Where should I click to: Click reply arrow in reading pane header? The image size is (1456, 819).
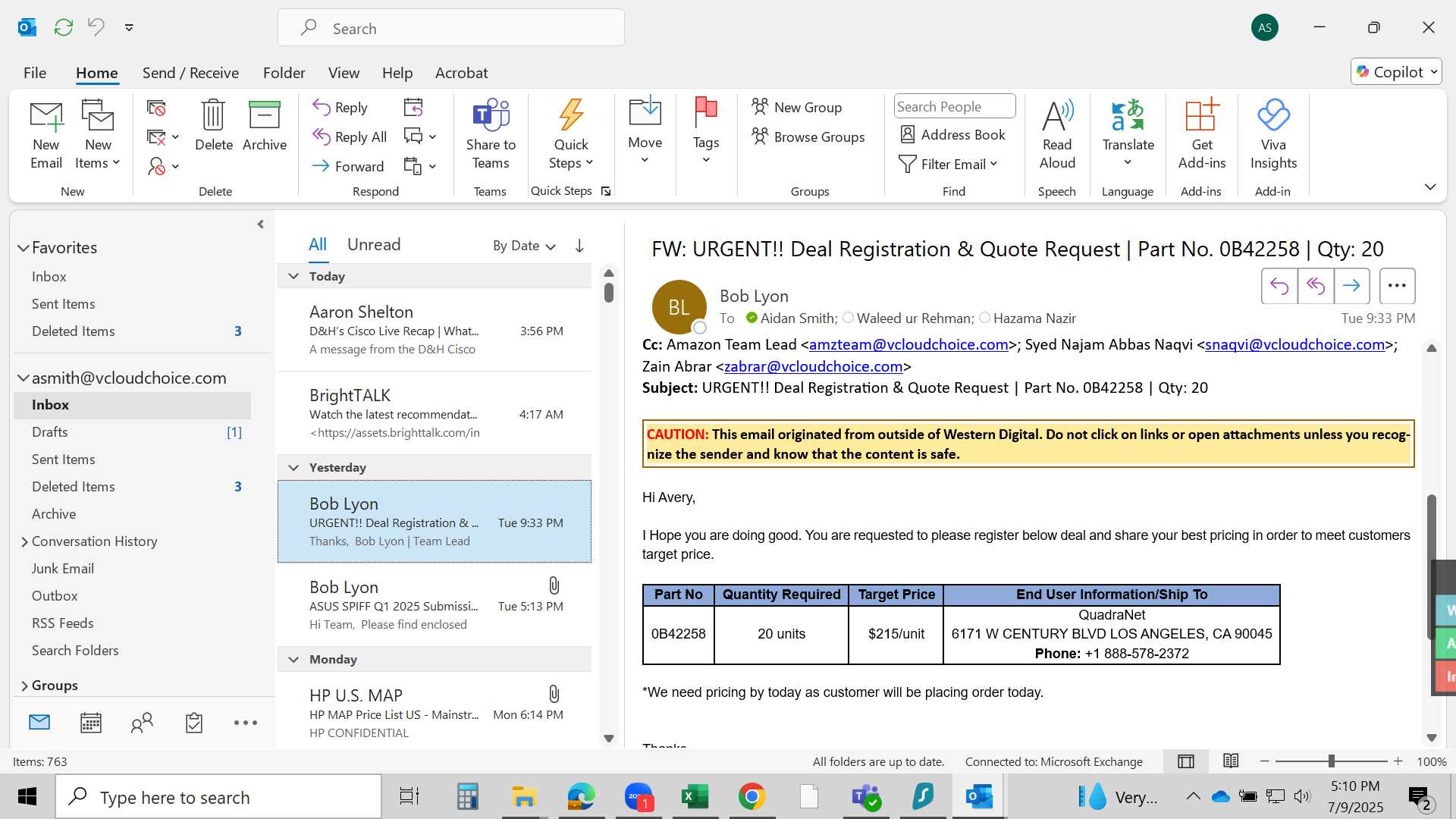click(x=1279, y=286)
